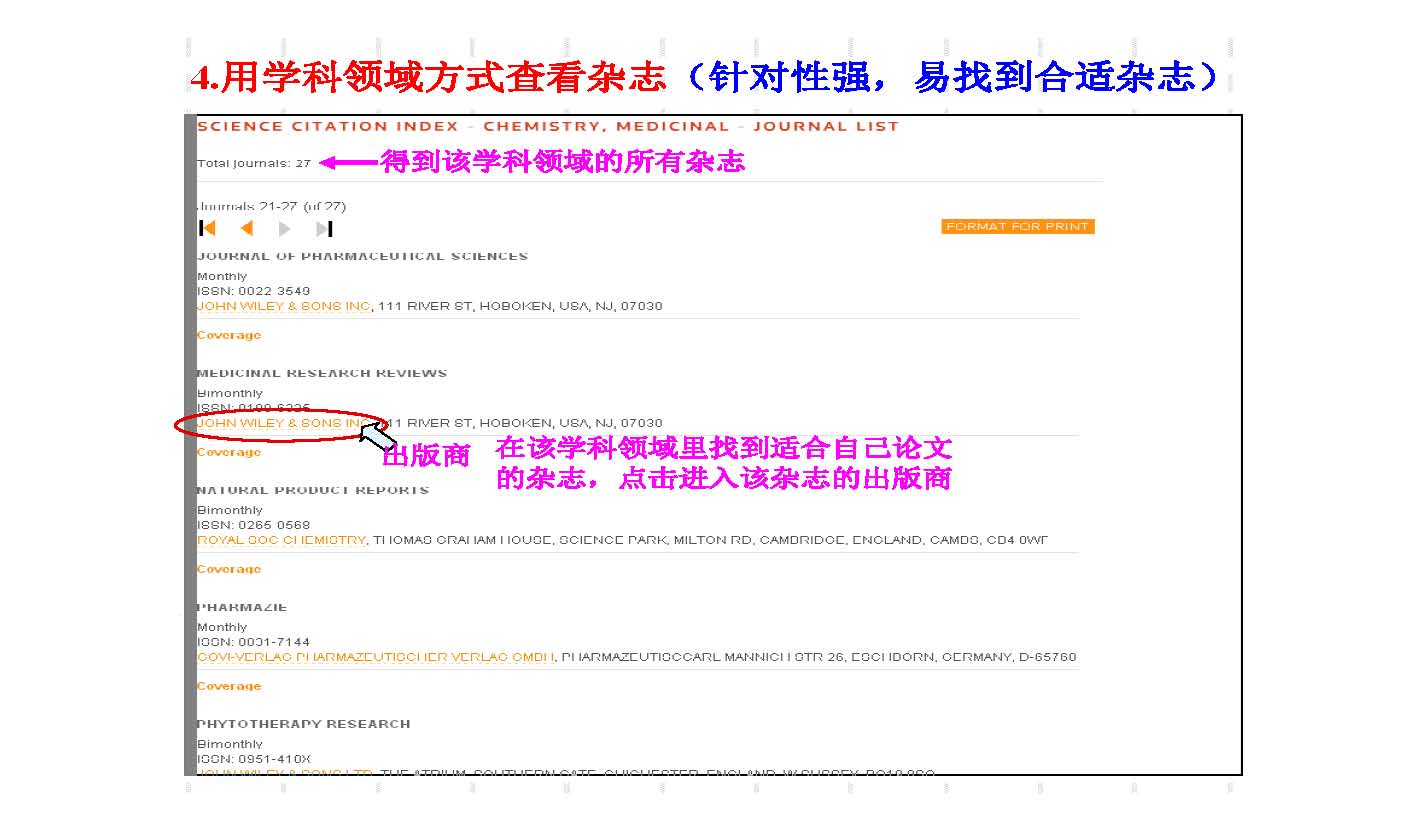Open John Wiley link under Journal of Pharmaceutical Sciences
1427x835 pixels.
click(x=283, y=306)
